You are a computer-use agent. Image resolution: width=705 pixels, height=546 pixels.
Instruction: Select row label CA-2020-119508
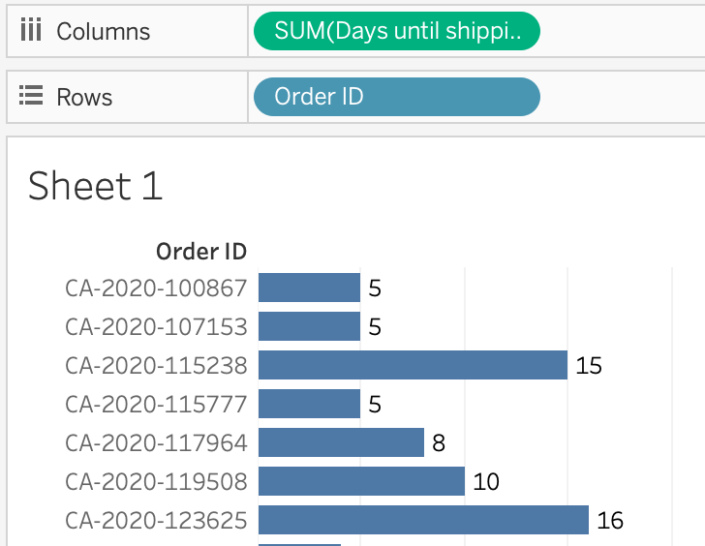pyautogui.click(x=156, y=481)
